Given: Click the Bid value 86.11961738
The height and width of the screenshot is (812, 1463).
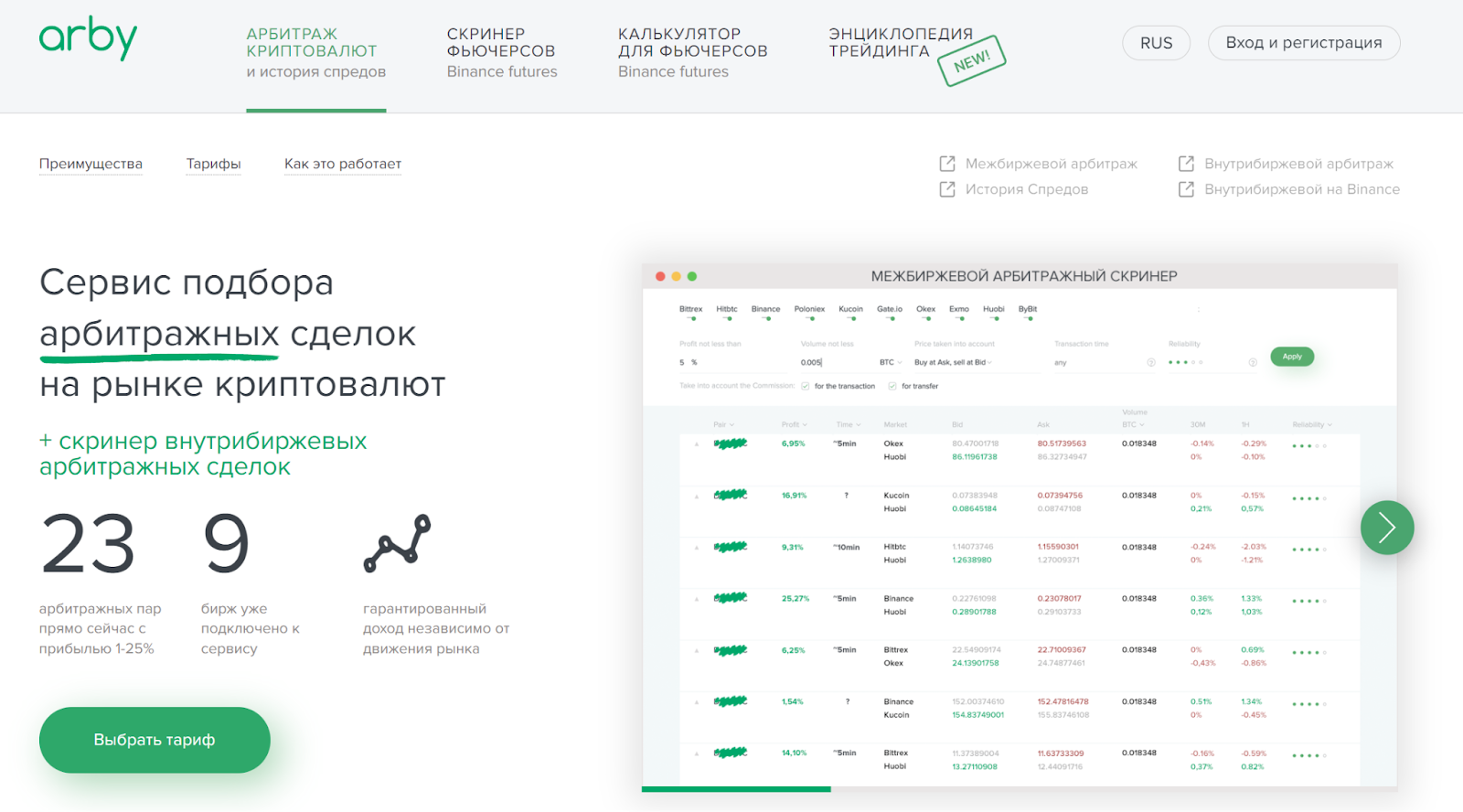Looking at the screenshot, I should tap(975, 457).
